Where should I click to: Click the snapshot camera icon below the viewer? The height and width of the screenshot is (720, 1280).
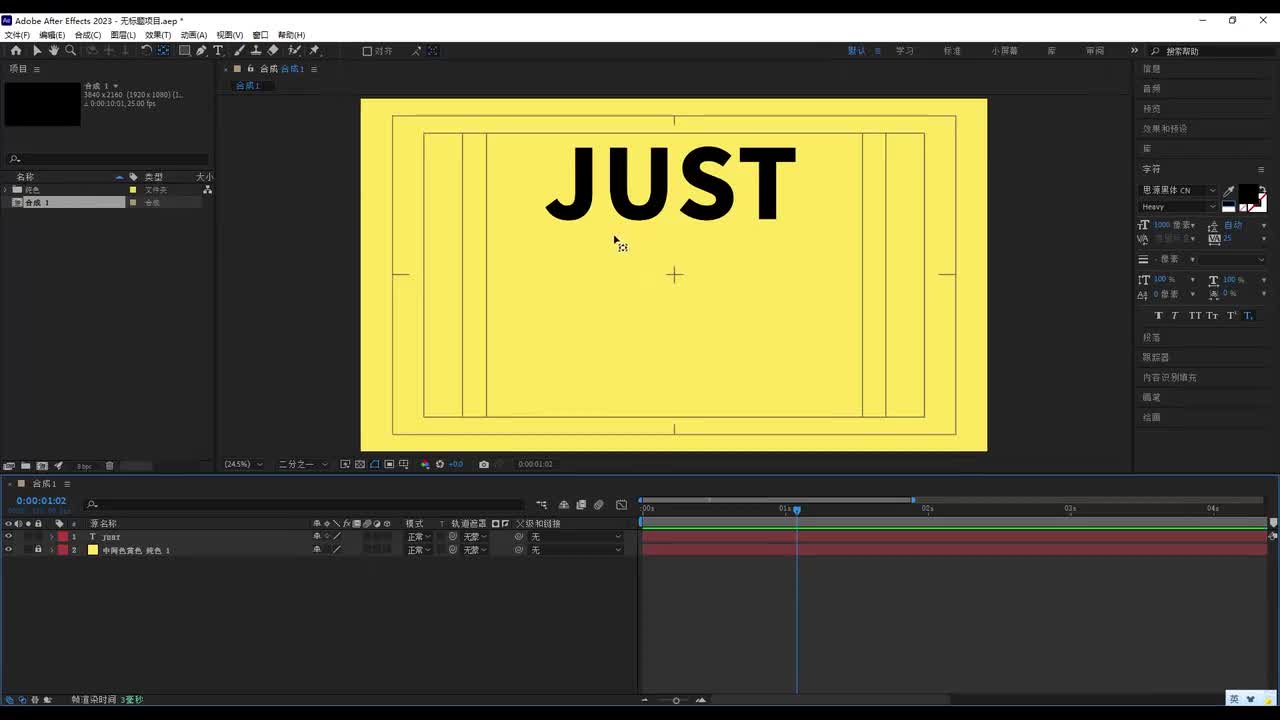(x=484, y=464)
